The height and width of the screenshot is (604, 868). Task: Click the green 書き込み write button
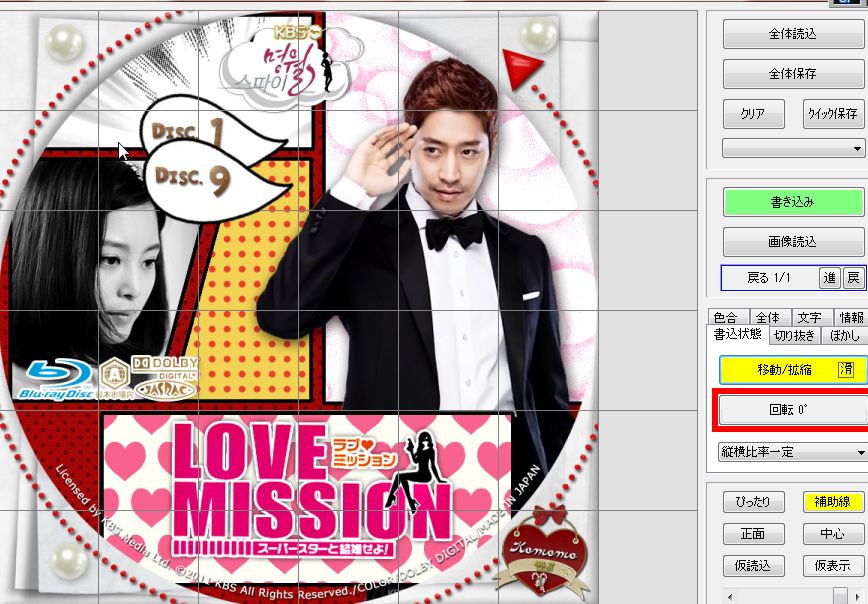[793, 202]
